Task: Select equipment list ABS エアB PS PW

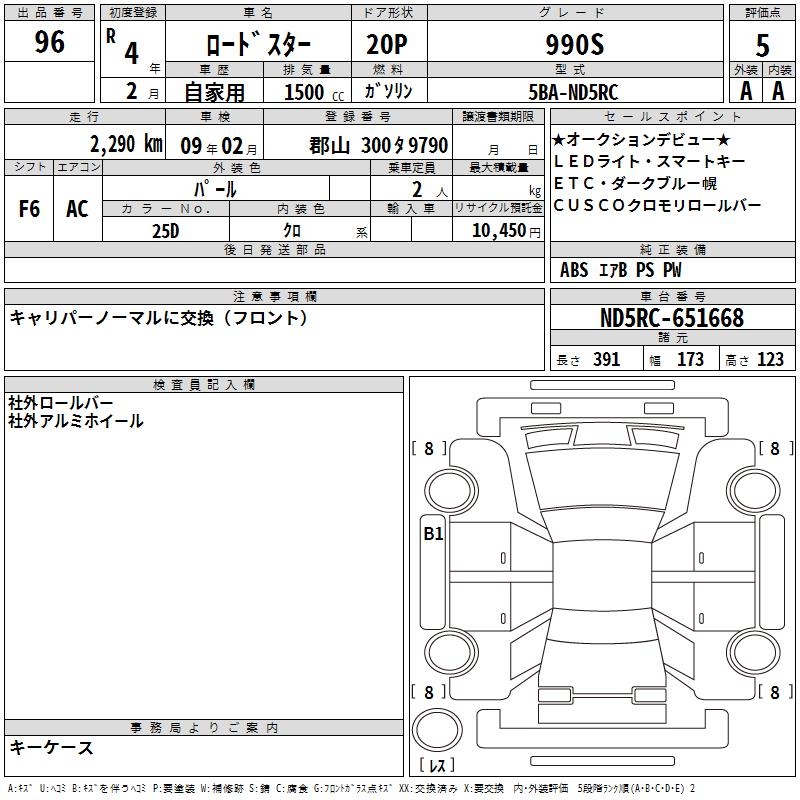Action: pyautogui.click(x=620, y=270)
